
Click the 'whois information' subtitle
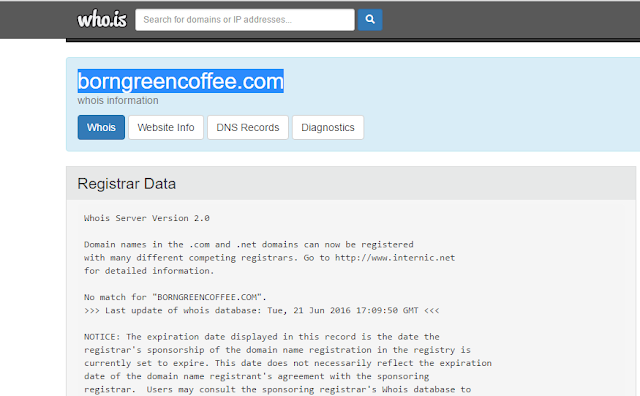118,100
